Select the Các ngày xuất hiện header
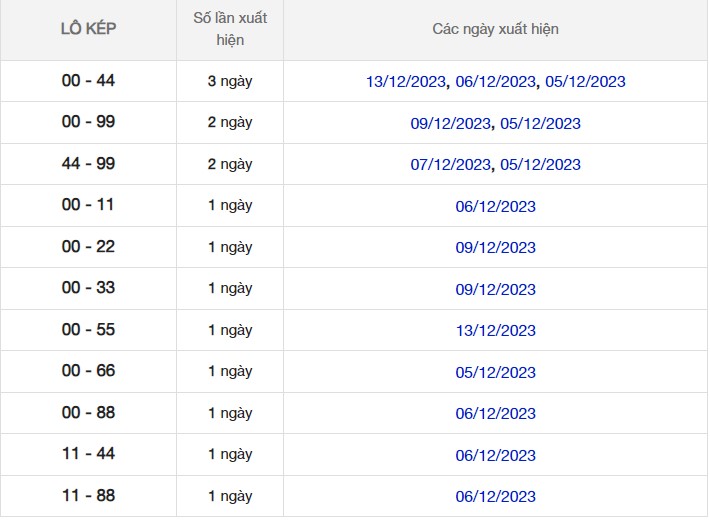The image size is (710, 520). click(496, 29)
